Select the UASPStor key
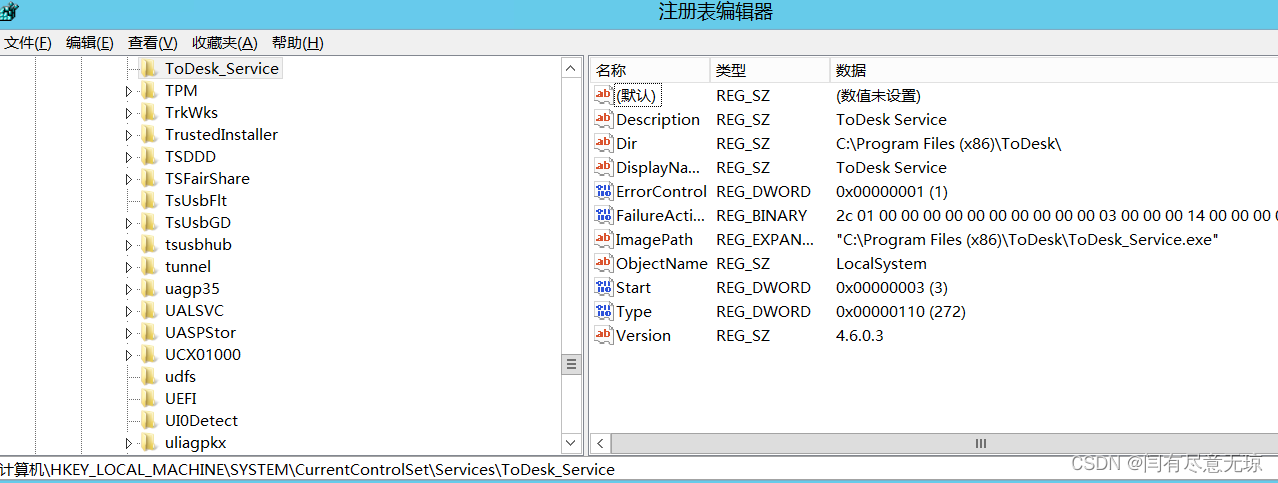Viewport: 1278px width, 483px height. pos(201,332)
